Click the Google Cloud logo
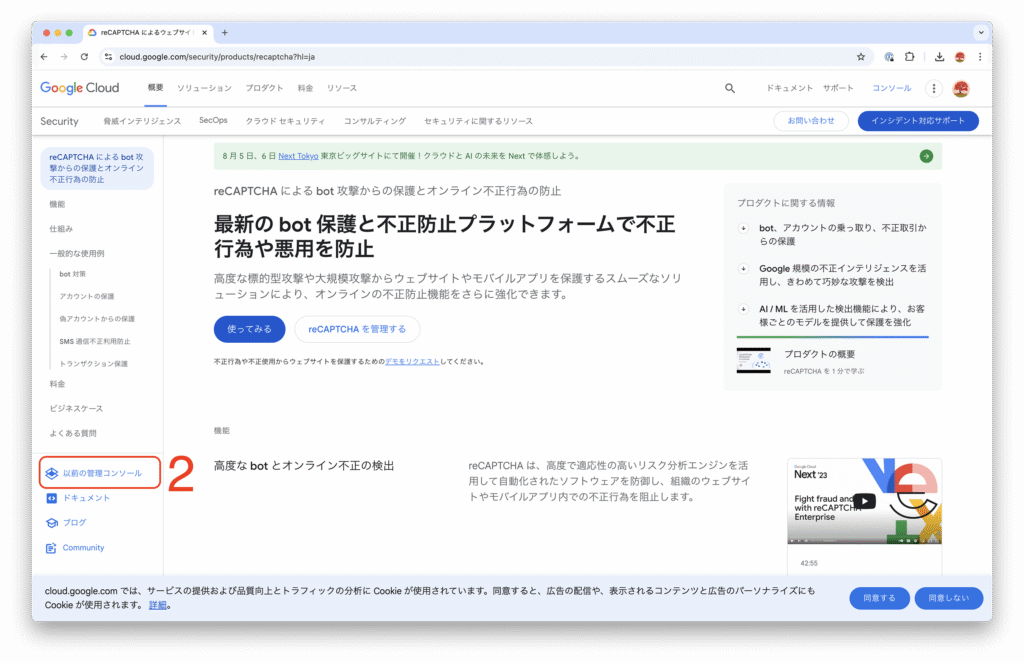 tap(80, 88)
